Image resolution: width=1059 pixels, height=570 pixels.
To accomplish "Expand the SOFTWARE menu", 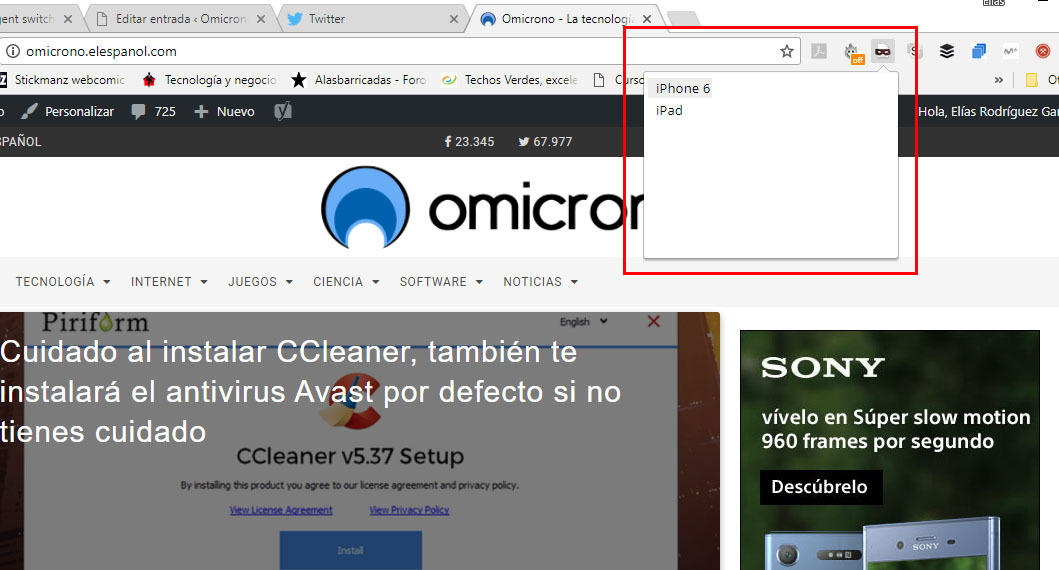I will click(x=441, y=282).
